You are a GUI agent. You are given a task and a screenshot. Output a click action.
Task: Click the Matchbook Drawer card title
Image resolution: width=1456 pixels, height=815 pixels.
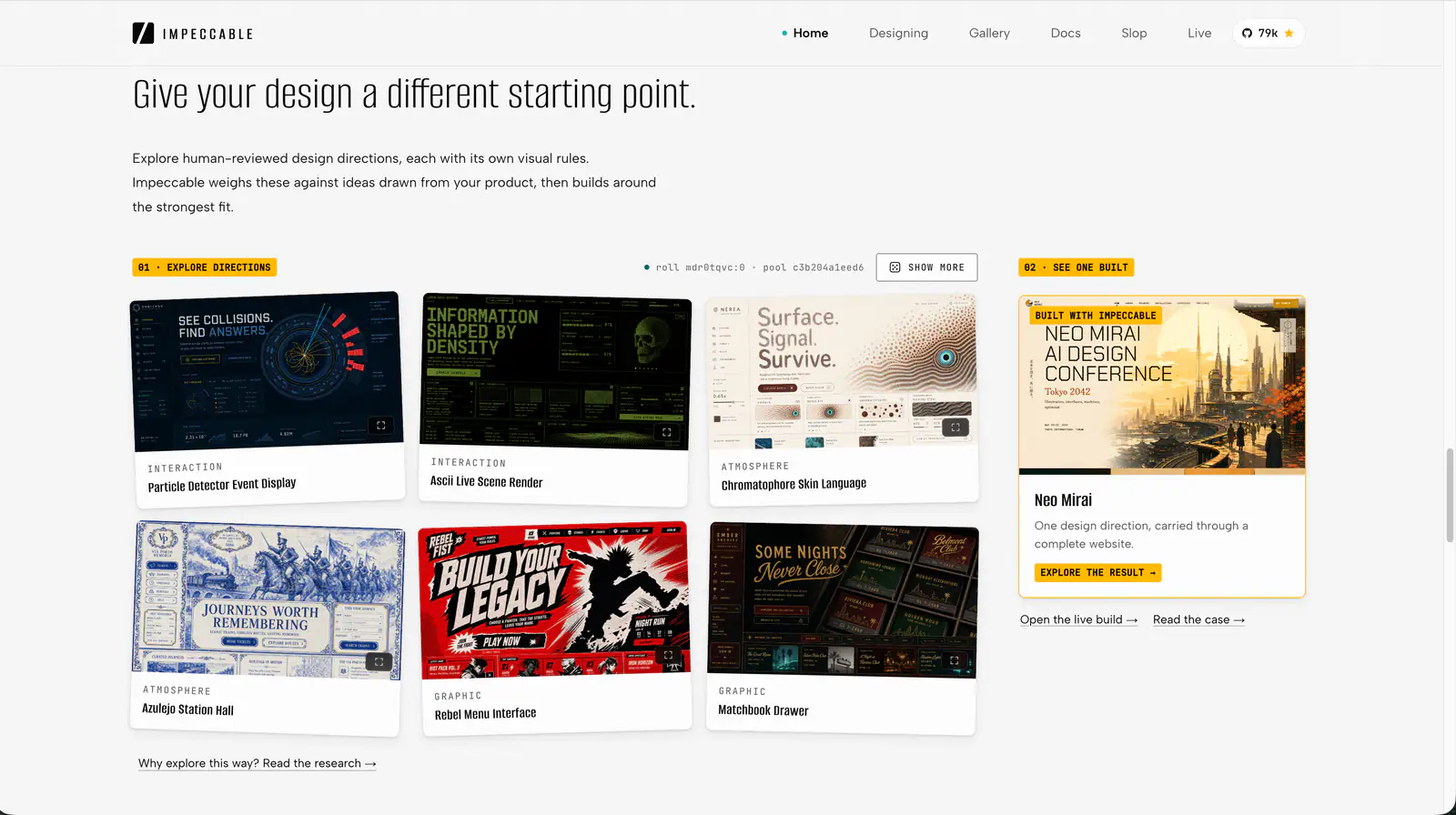tap(763, 710)
